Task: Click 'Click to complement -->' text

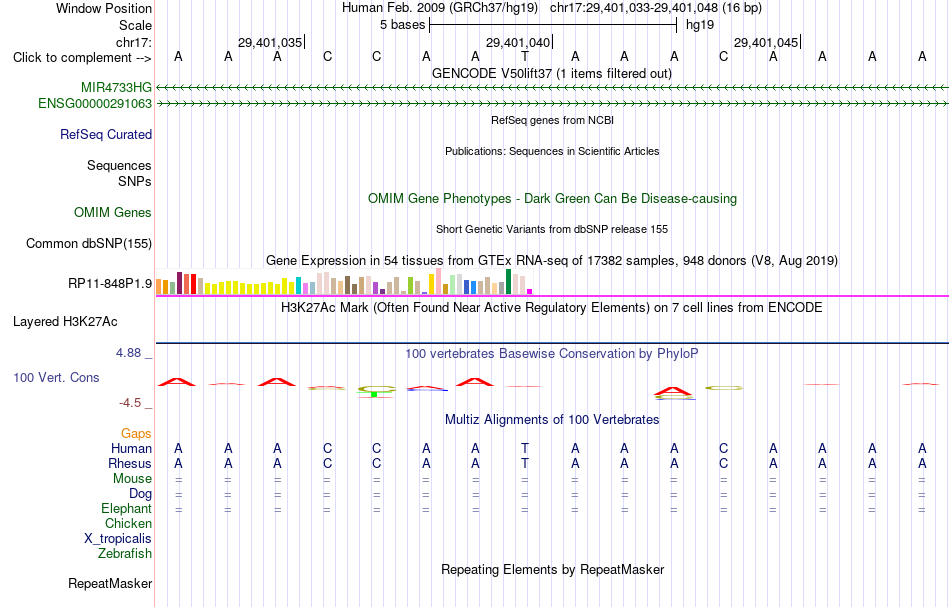Action: [82, 58]
